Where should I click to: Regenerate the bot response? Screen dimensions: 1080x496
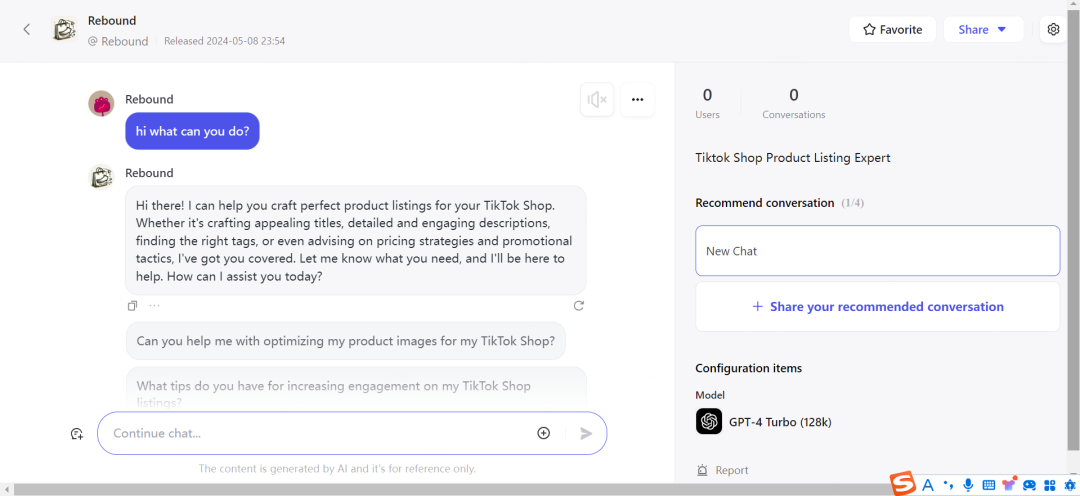[579, 305]
